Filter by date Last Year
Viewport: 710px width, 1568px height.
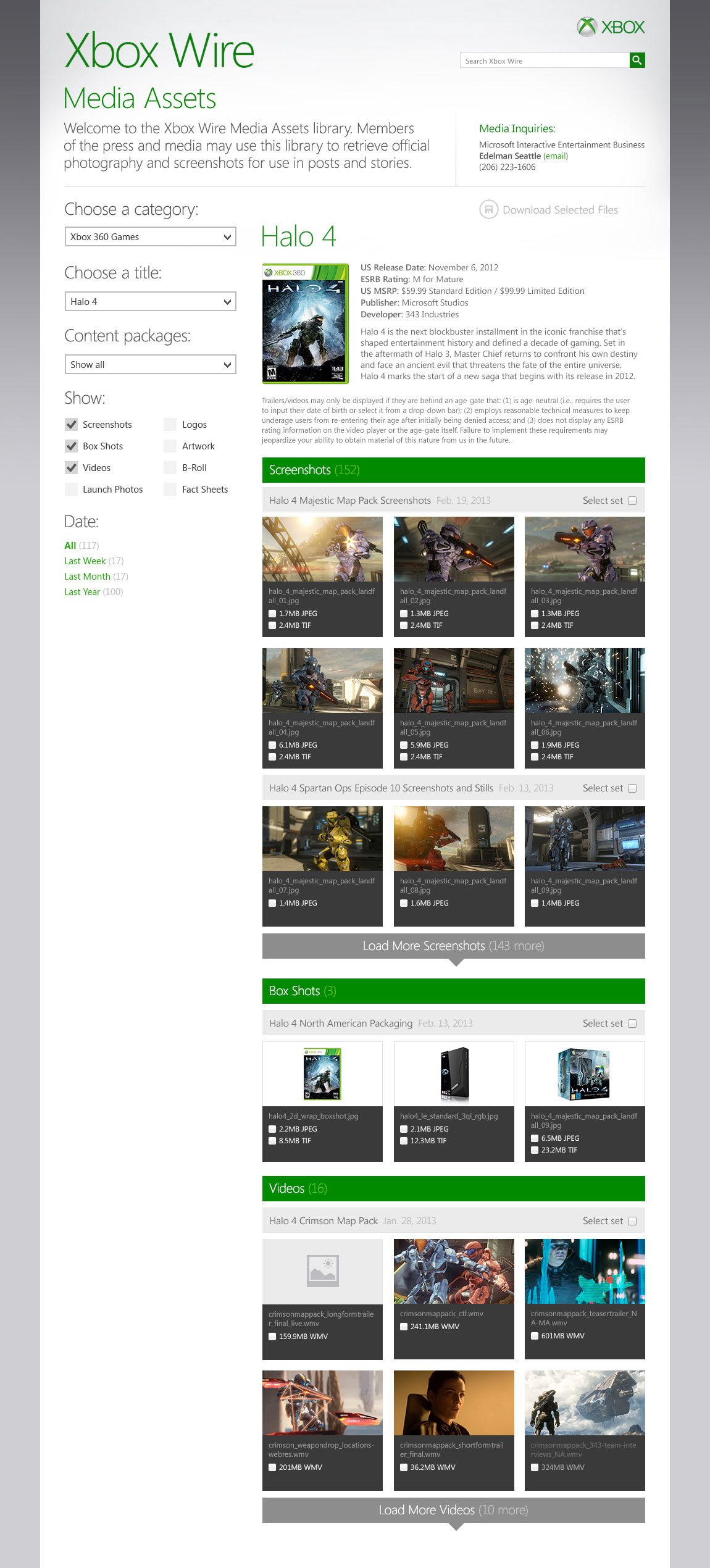pyautogui.click(x=94, y=592)
